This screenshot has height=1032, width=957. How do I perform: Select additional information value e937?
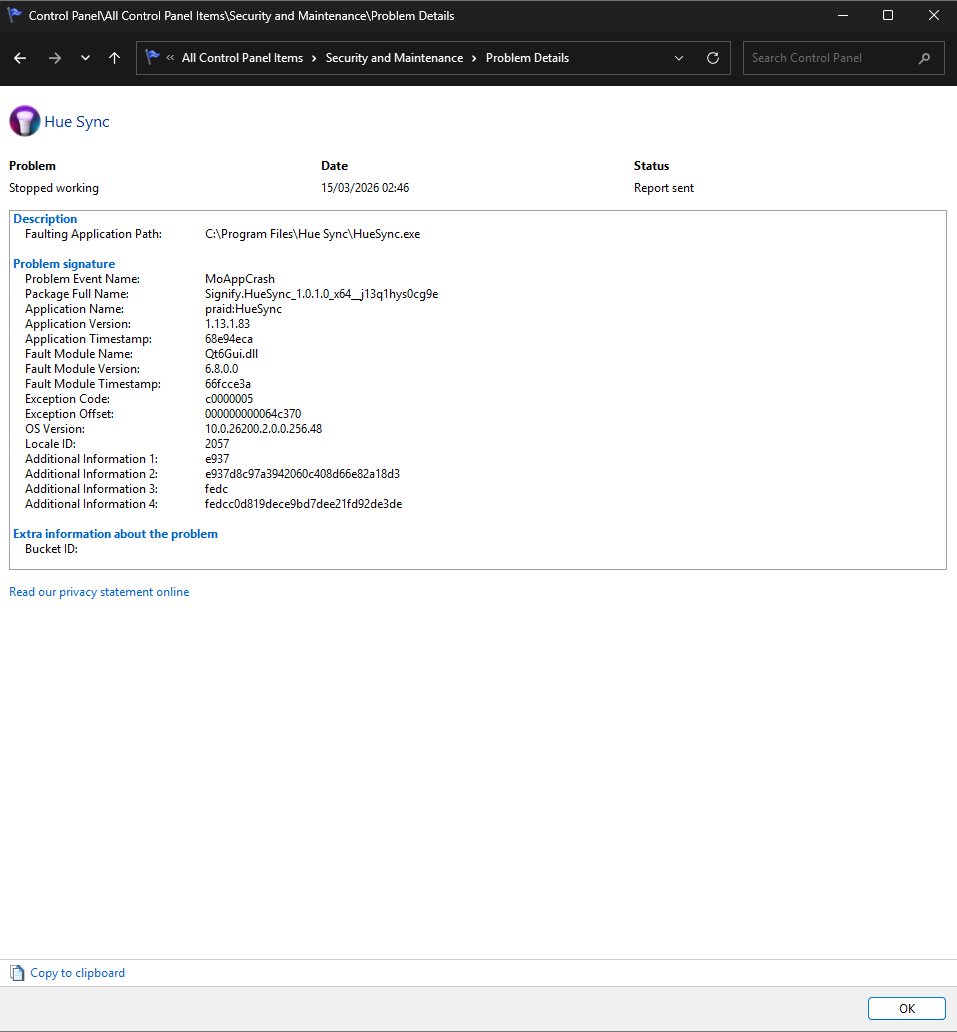tap(217, 459)
